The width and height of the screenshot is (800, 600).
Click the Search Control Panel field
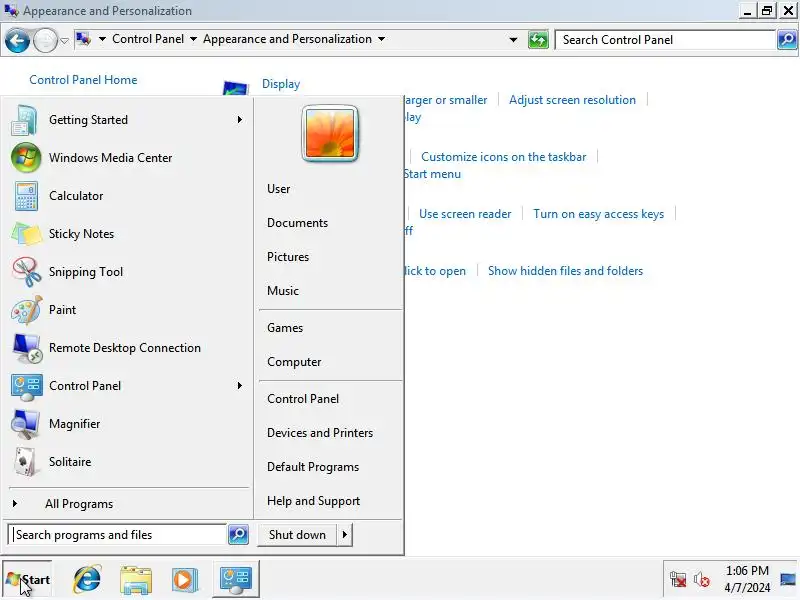coord(665,39)
